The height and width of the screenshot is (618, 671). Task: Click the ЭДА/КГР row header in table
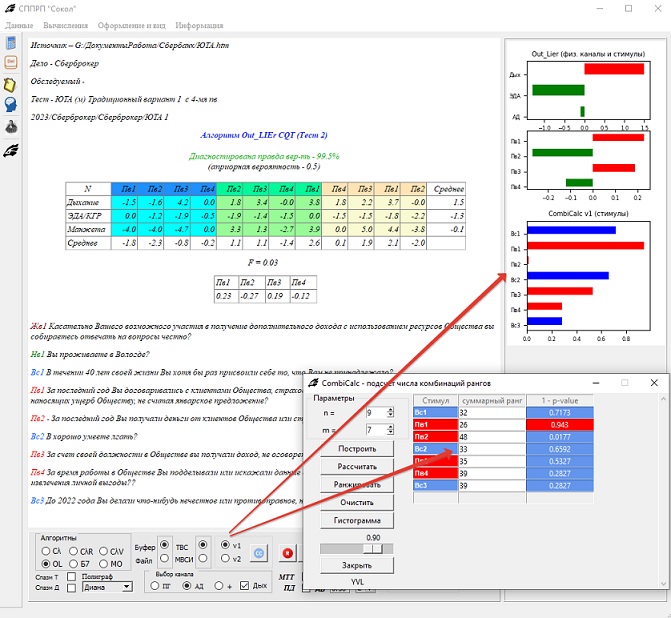88,216
